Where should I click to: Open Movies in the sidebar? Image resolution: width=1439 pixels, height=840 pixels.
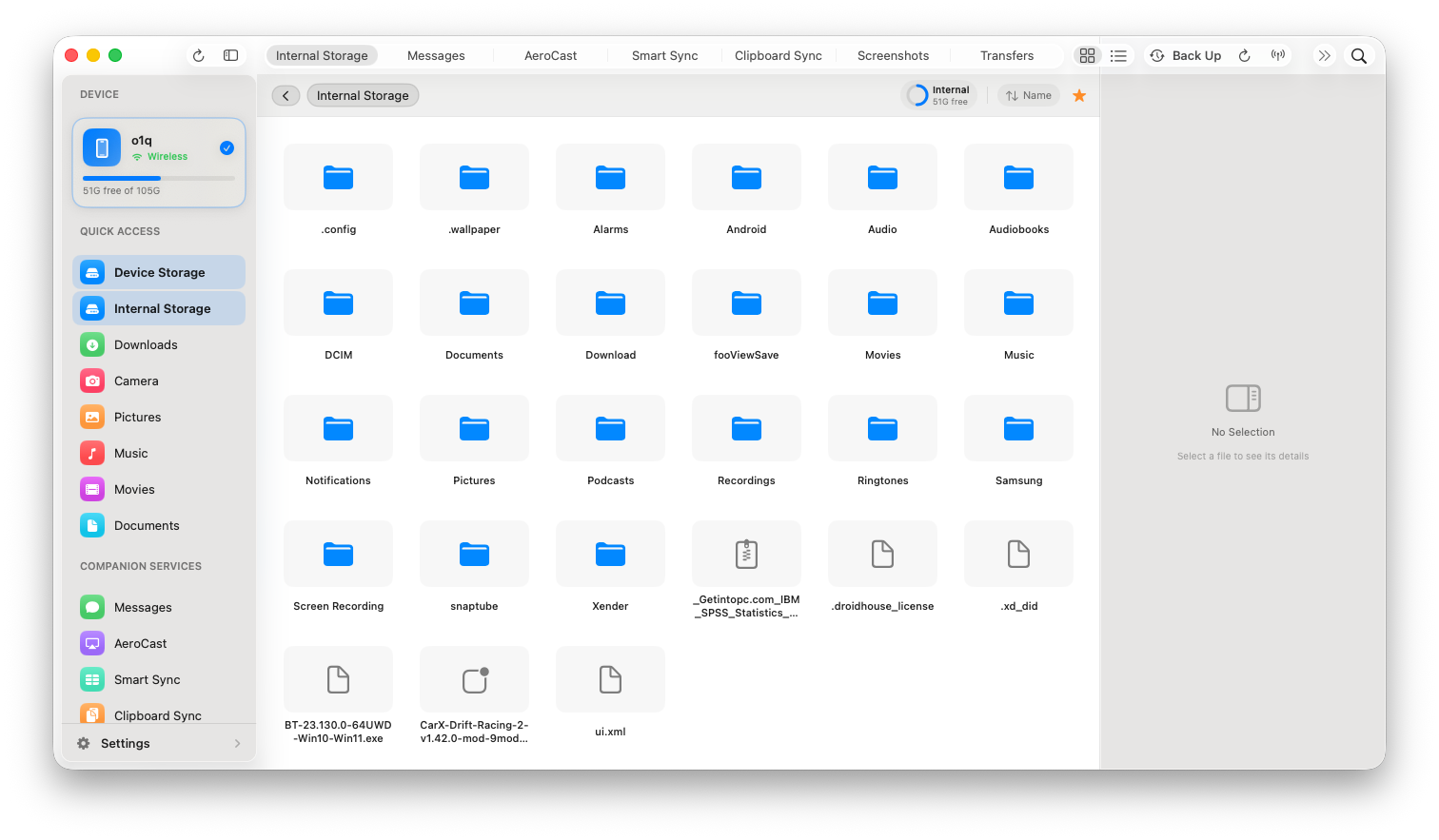tap(159, 489)
